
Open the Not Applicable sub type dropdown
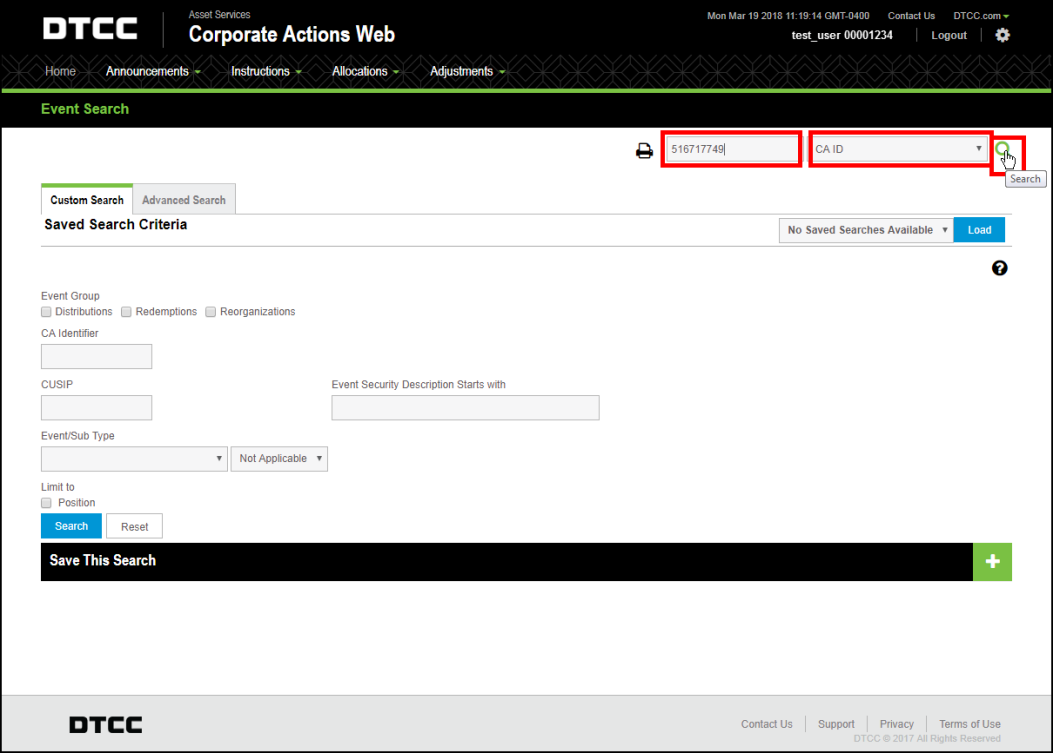pos(279,459)
